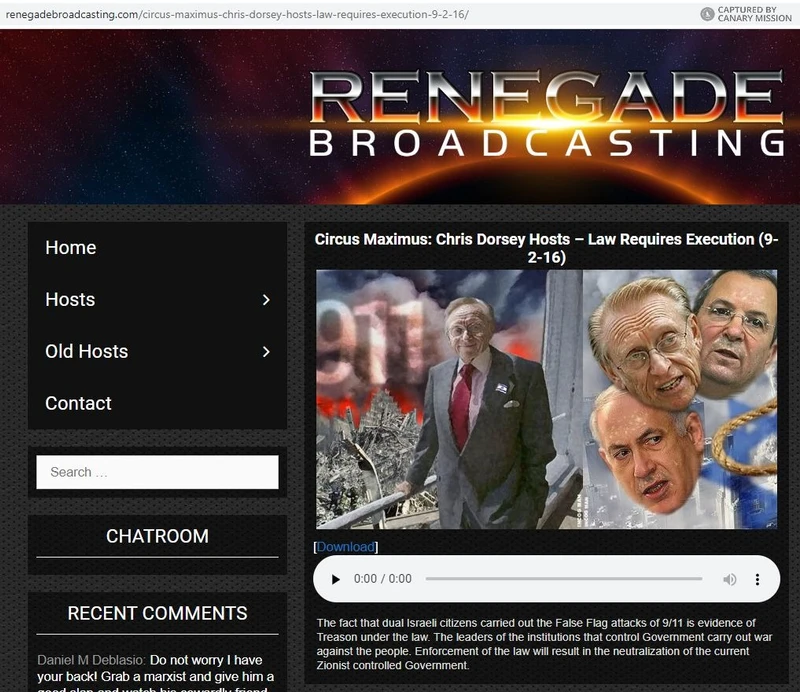Navigate to the Home page

point(70,247)
